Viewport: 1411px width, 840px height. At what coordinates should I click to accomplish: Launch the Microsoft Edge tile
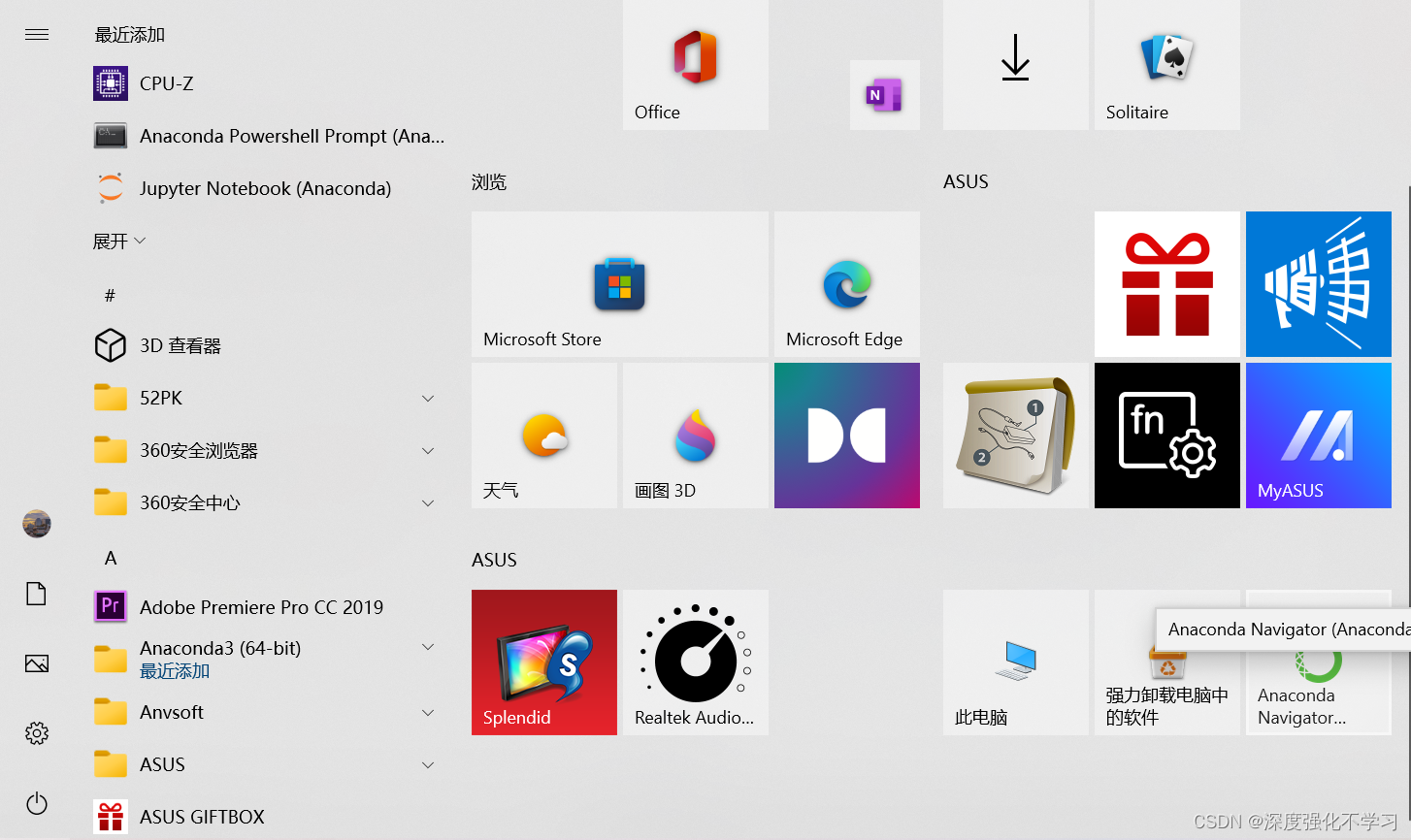tap(847, 284)
